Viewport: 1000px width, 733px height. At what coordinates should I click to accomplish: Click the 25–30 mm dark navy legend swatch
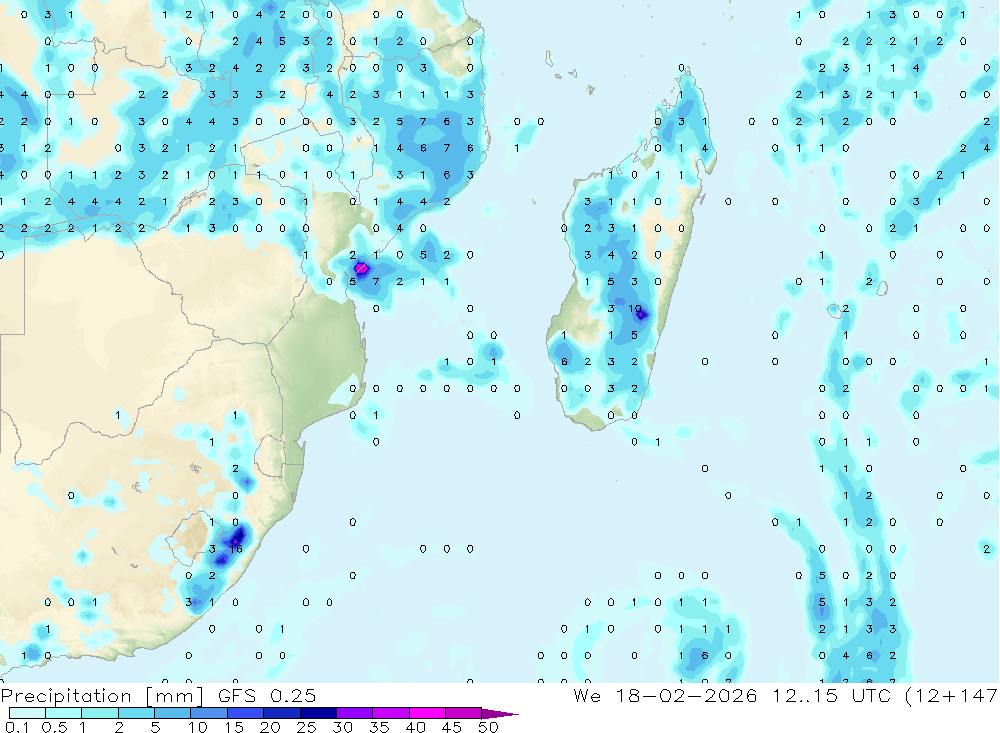click(318, 713)
